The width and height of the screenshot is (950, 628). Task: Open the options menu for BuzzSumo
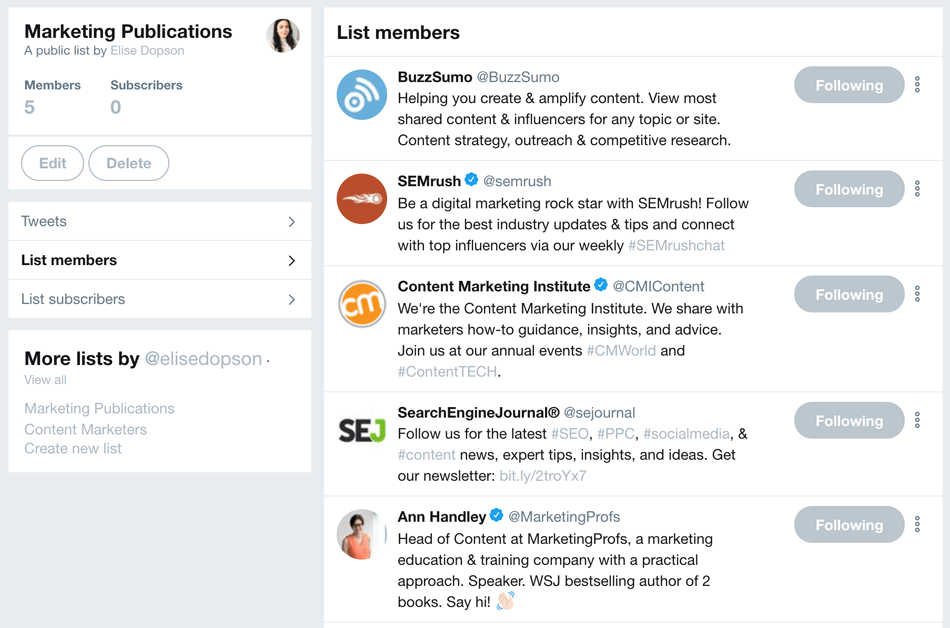pos(917,85)
